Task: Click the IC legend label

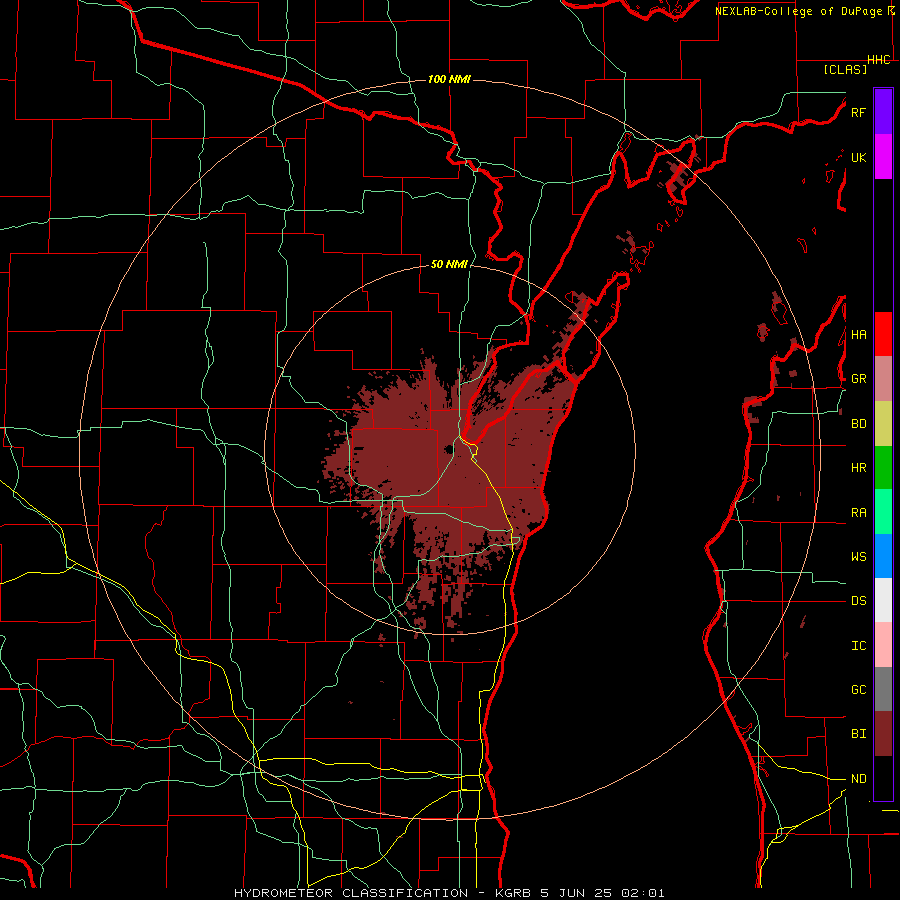Action: [x=858, y=646]
